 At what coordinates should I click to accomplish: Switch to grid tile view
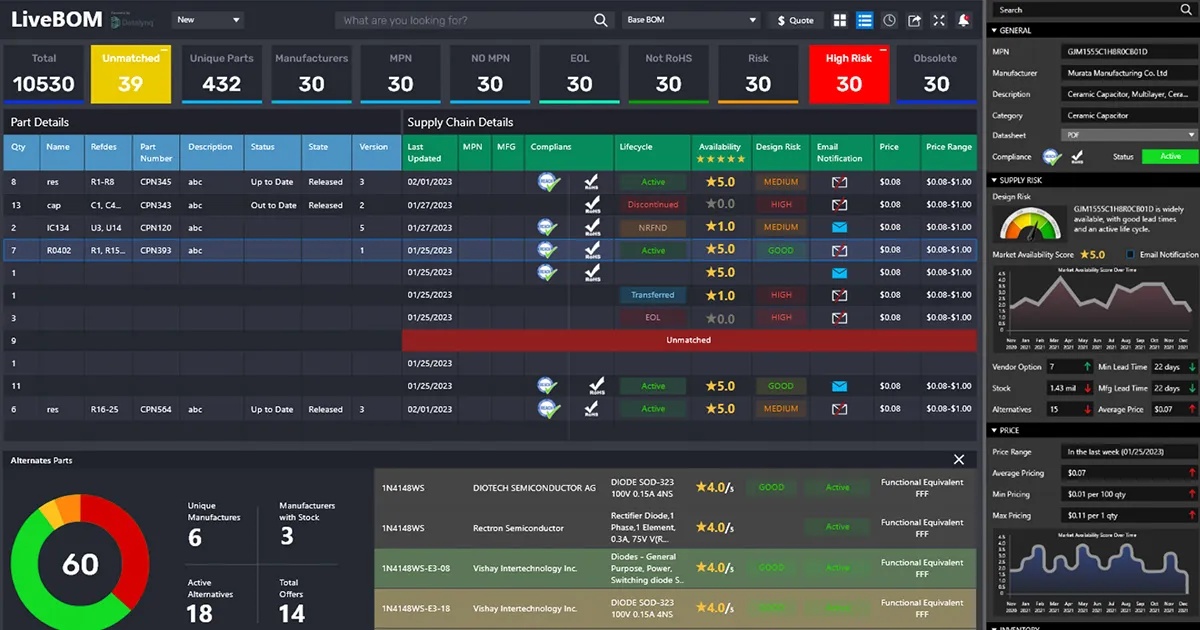pyautogui.click(x=839, y=20)
